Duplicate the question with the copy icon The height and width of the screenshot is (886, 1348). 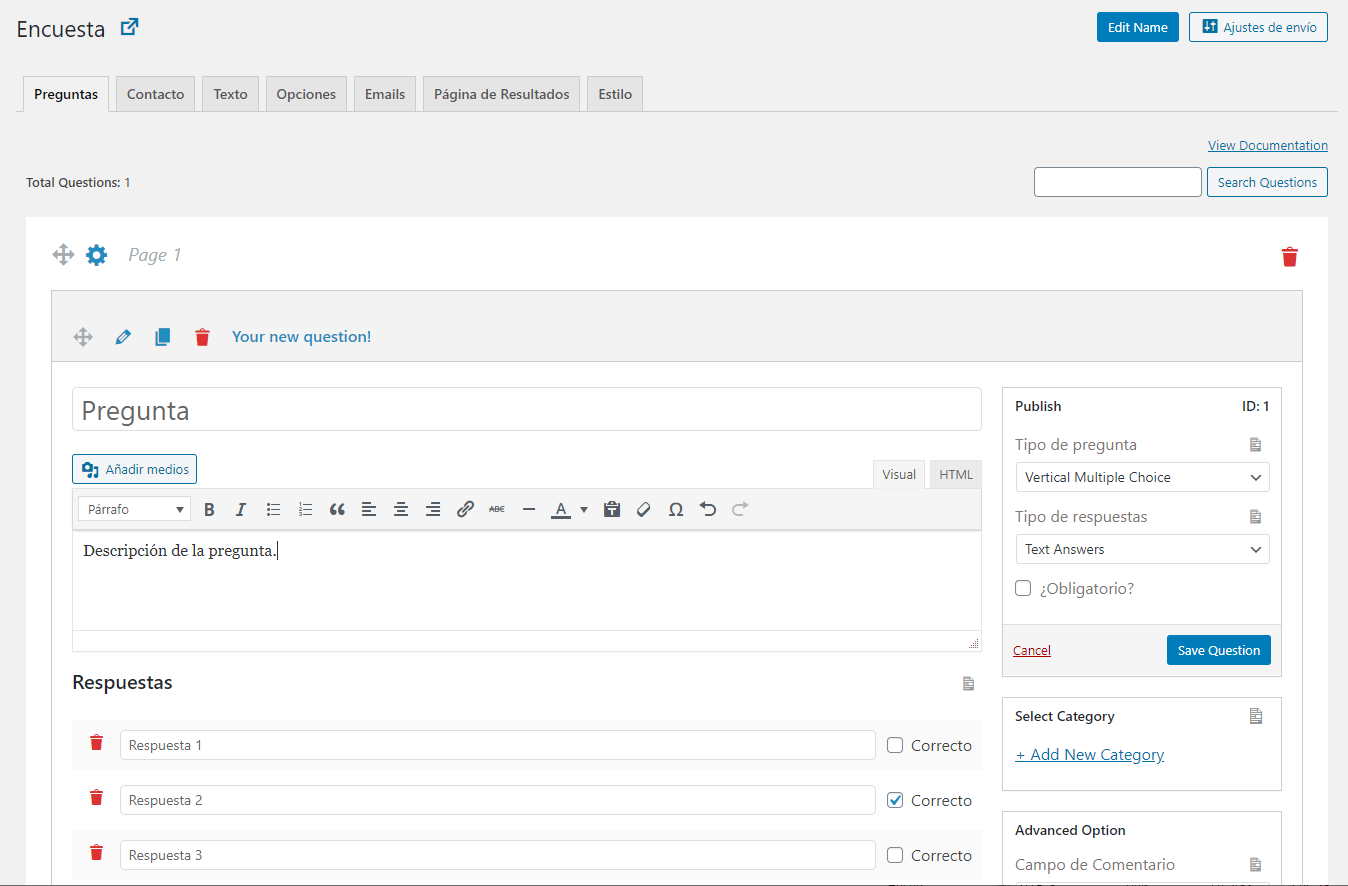point(162,336)
